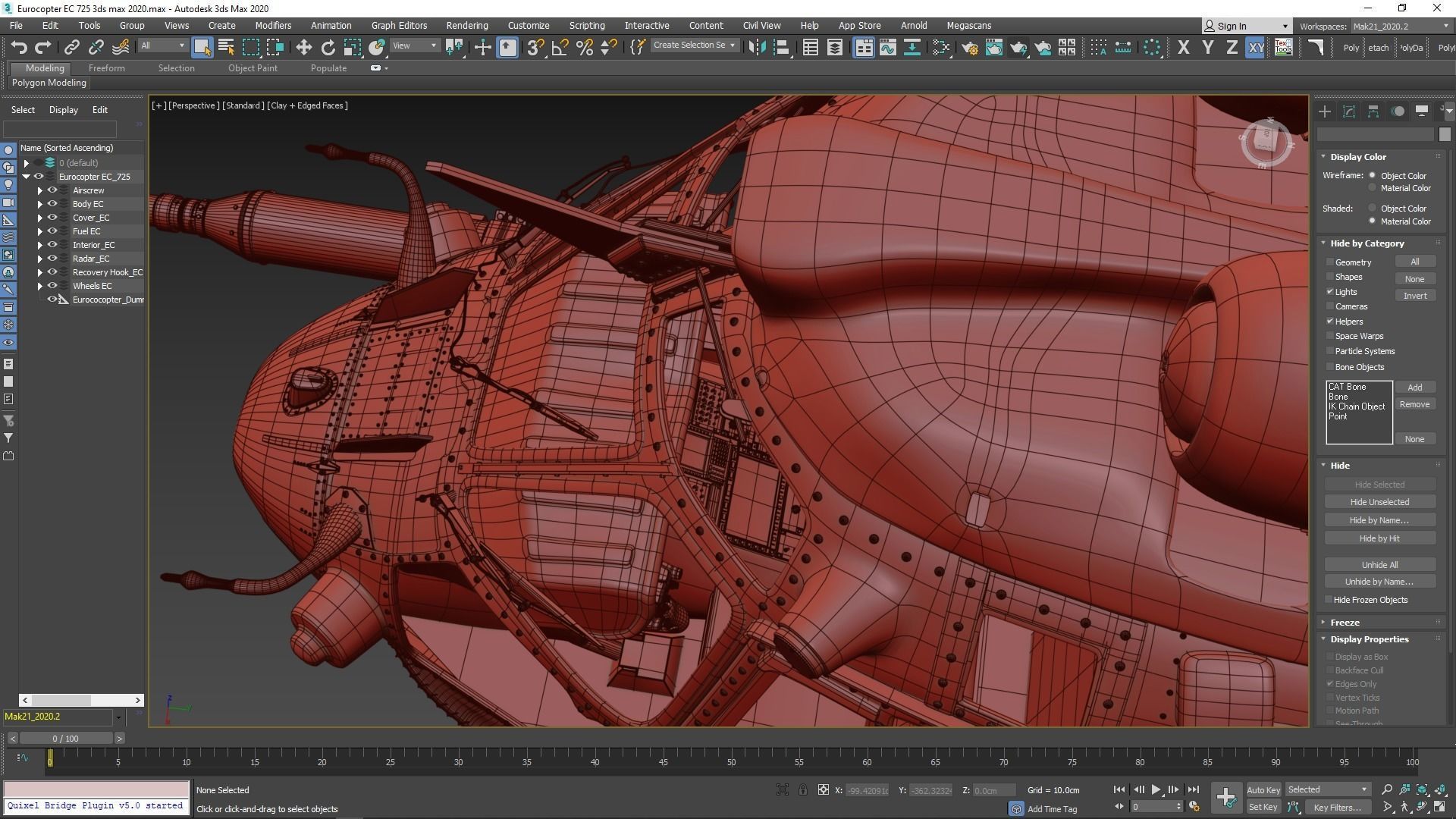This screenshot has height=819, width=1456.
Task: Switch to the Freeform ribbon tab
Action: tap(106, 67)
